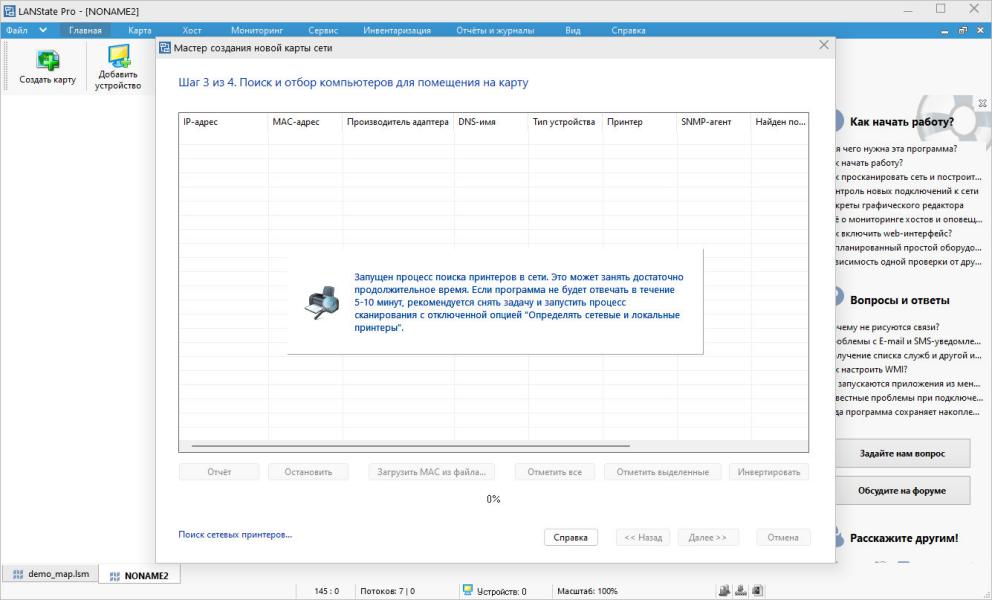Click the Отчёт button

pos(219,472)
